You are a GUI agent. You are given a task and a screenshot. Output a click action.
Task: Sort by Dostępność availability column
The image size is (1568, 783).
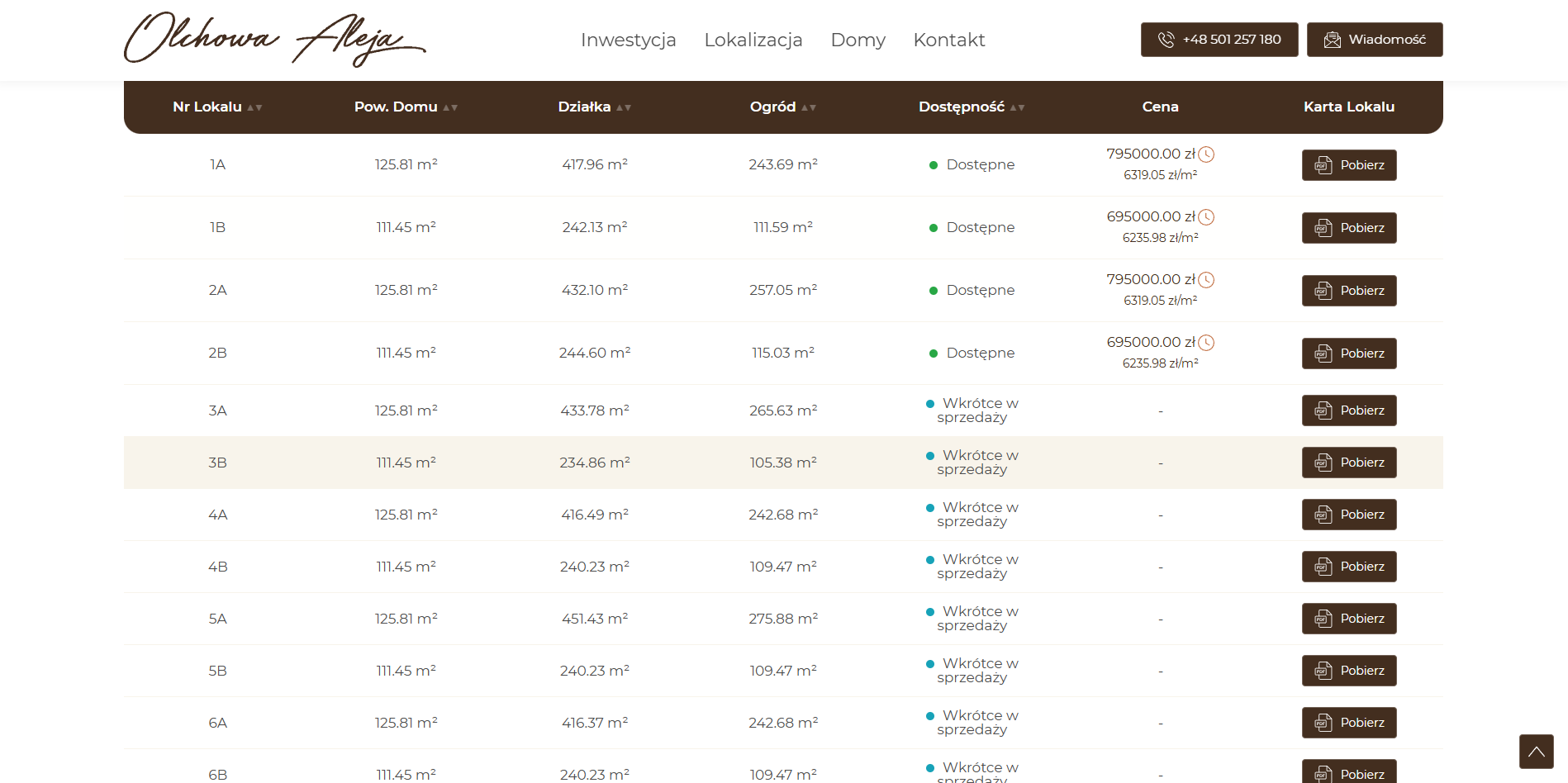[x=972, y=107]
